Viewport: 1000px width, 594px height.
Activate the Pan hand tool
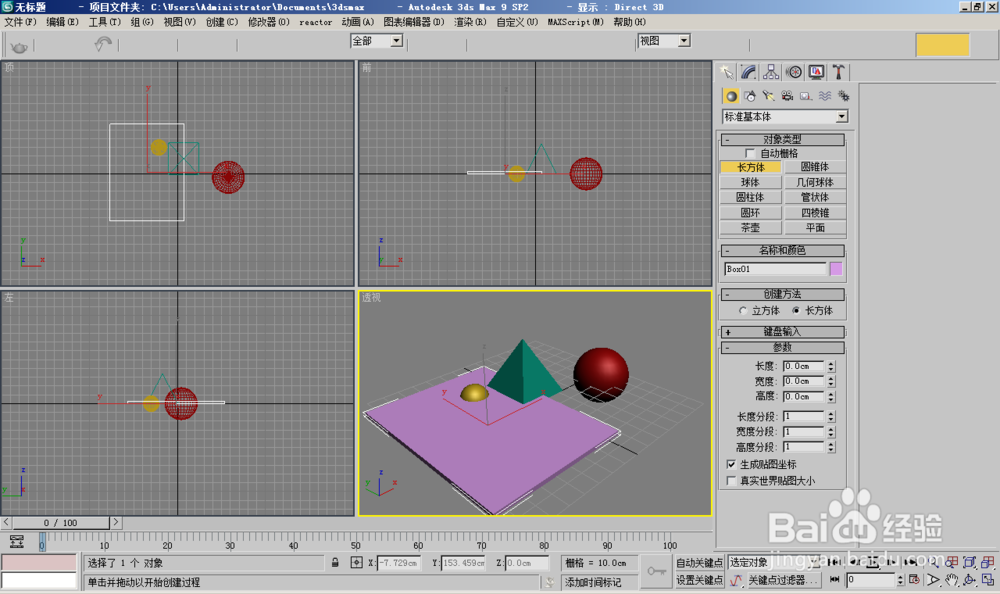pos(952,579)
